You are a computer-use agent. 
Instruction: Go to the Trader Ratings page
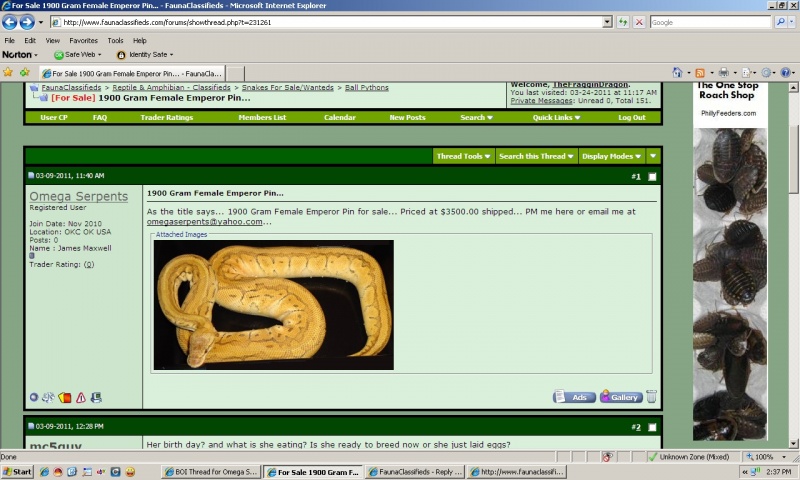click(x=167, y=117)
